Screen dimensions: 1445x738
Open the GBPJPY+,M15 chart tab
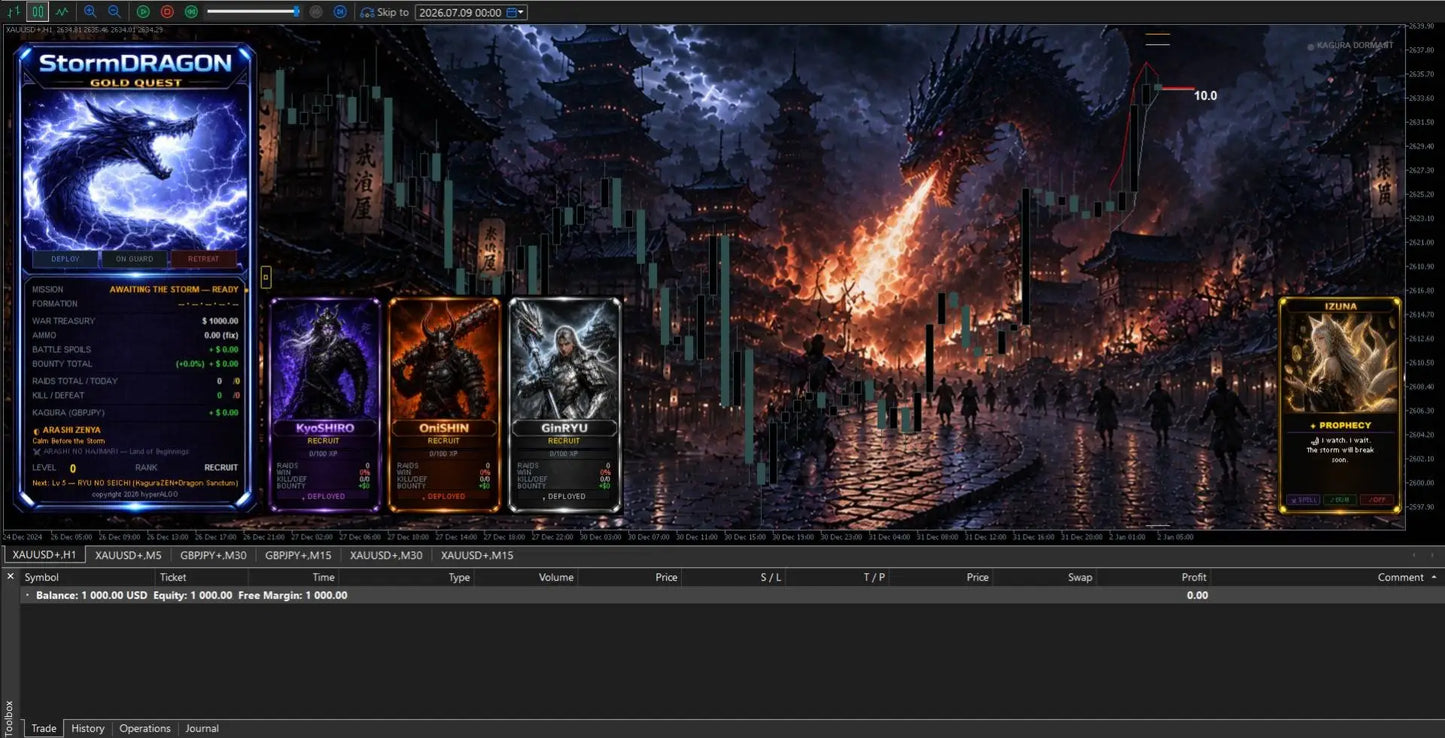(298, 555)
